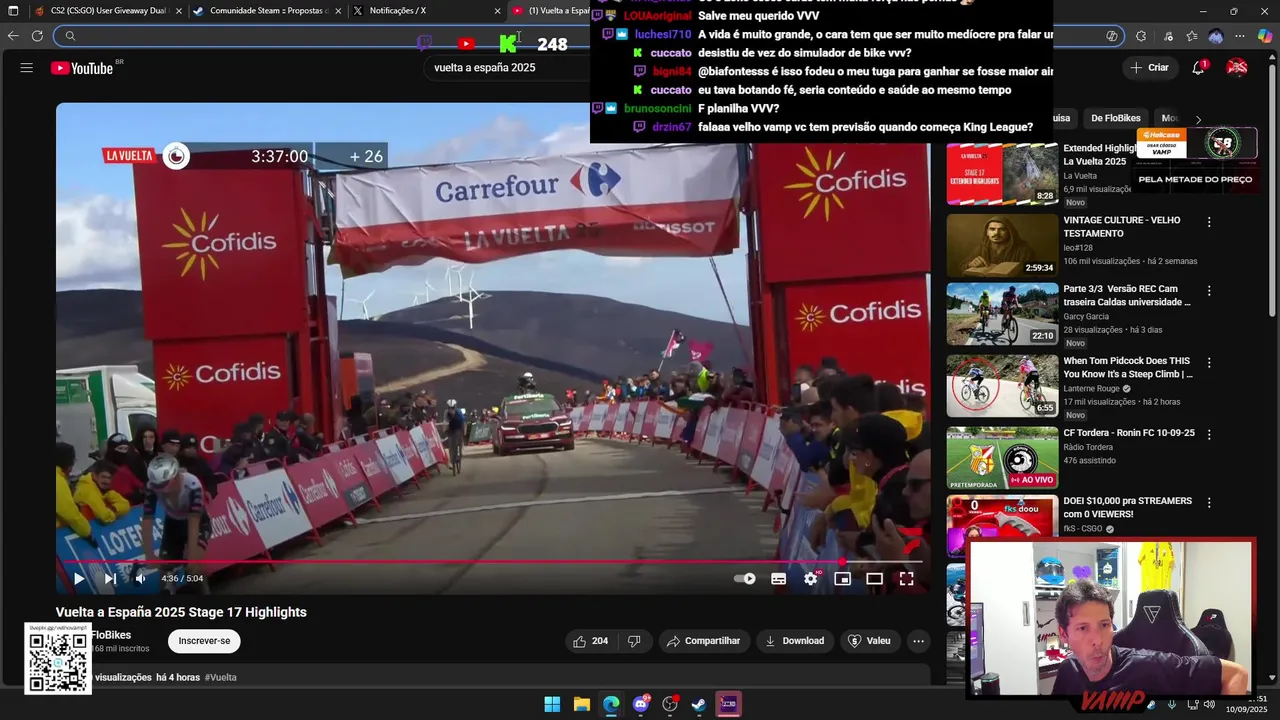1280x720 pixels.
Task: Open options for VINTAGE CULTURE video
Action: tap(1209, 222)
